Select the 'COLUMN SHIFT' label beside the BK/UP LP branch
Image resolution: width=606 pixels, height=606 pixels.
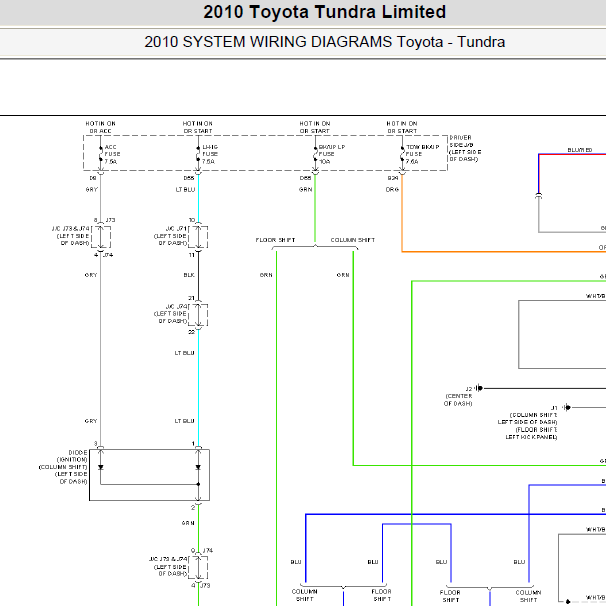coord(352,240)
